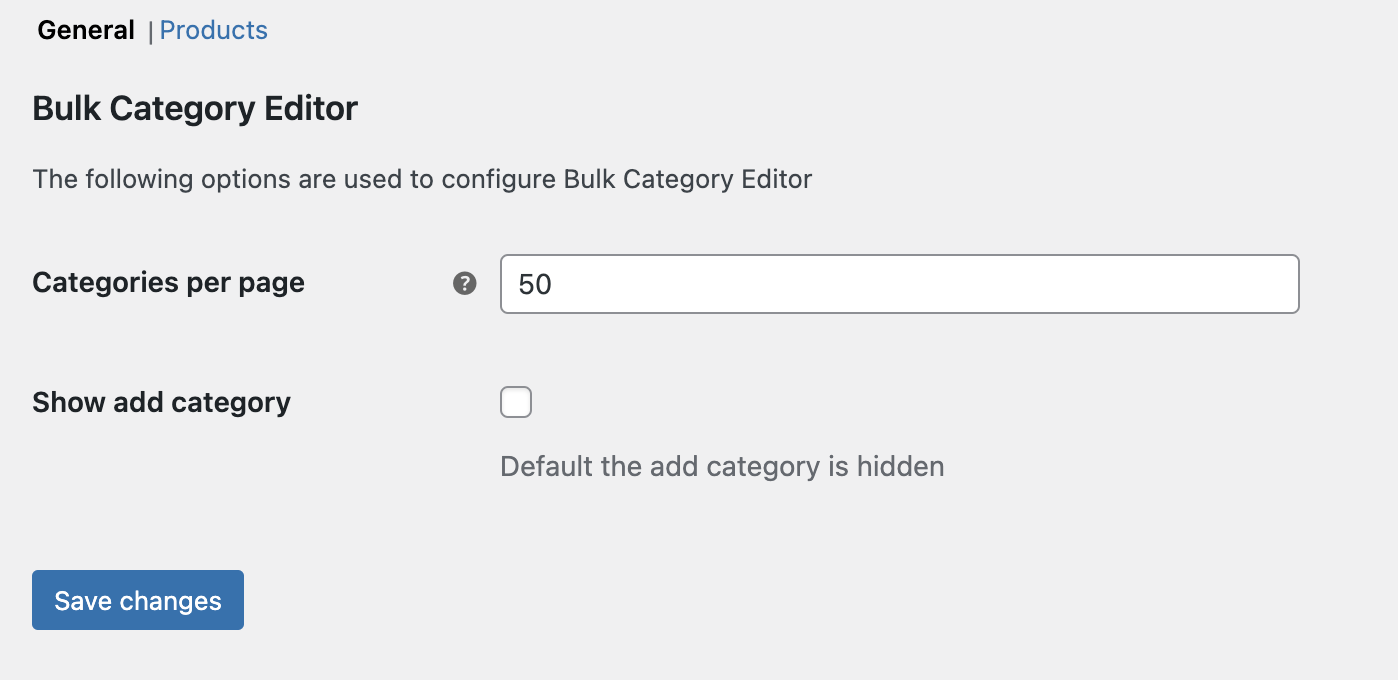Click the 'Categories per page' label
The width and height of the screenshot is (1398, 680).
point(169,283)
